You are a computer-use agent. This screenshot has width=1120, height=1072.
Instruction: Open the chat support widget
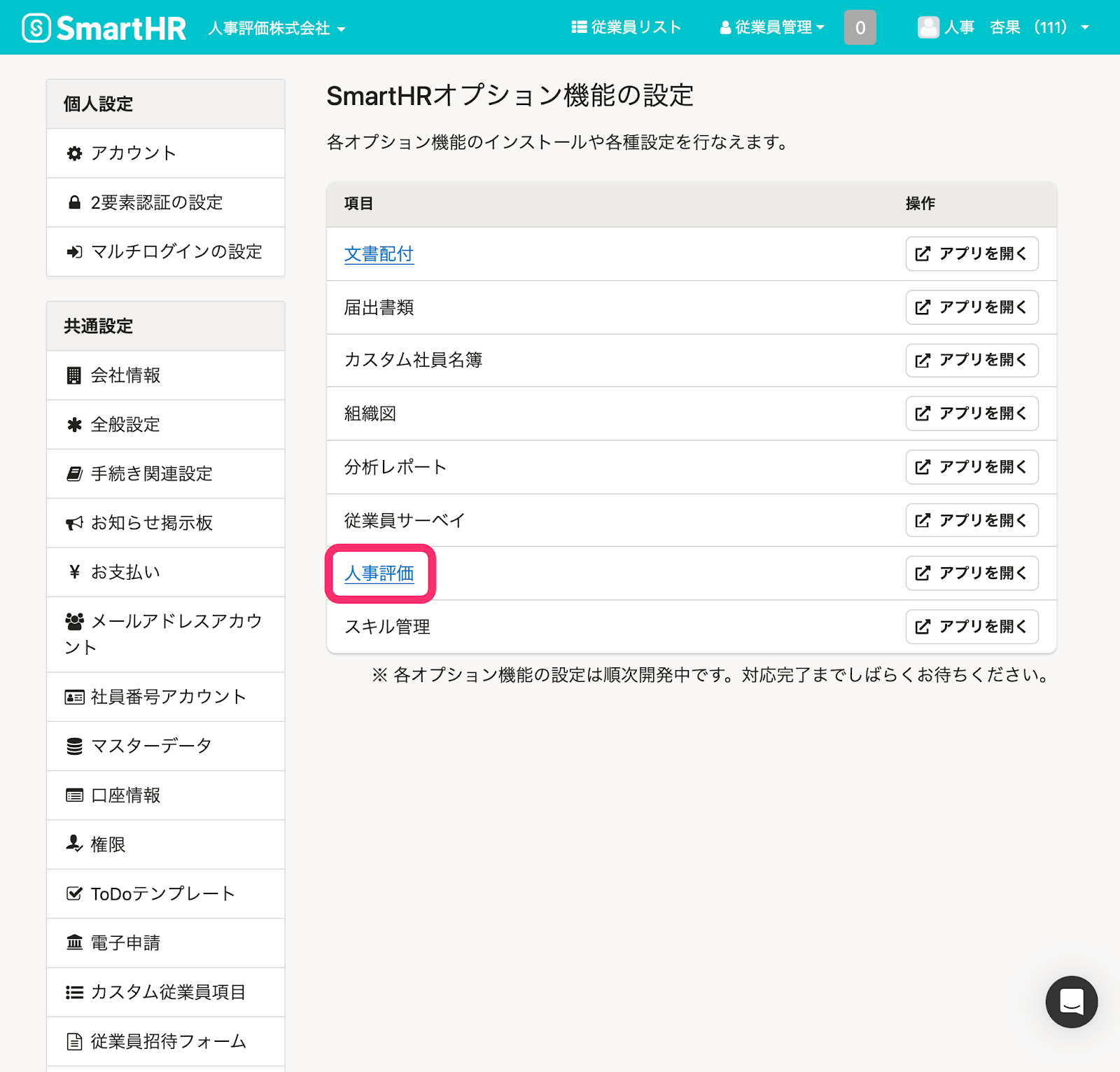click(1071, 1001)
